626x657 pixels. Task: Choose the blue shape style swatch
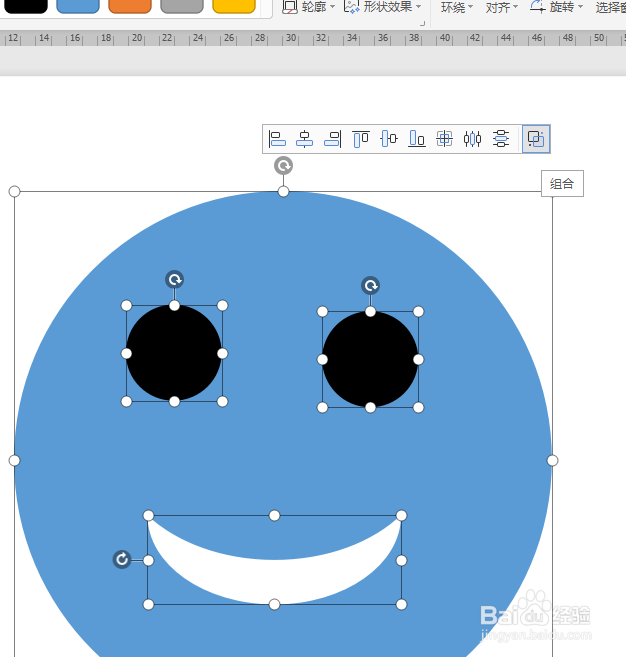pyautogui.click(x=78, y=6)
